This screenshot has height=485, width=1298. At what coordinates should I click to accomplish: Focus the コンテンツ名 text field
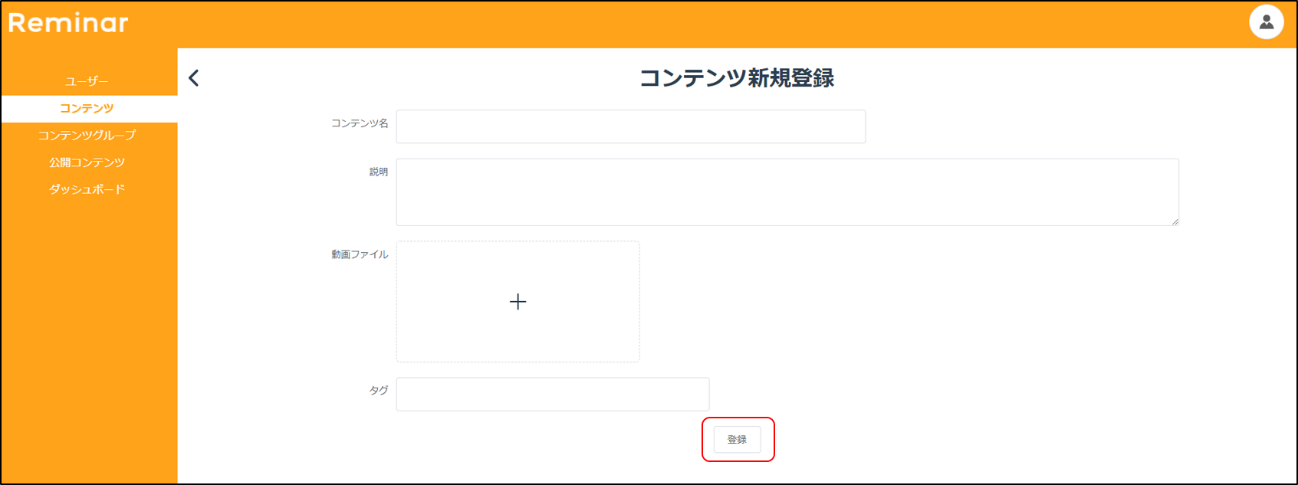tap(630, 127)
